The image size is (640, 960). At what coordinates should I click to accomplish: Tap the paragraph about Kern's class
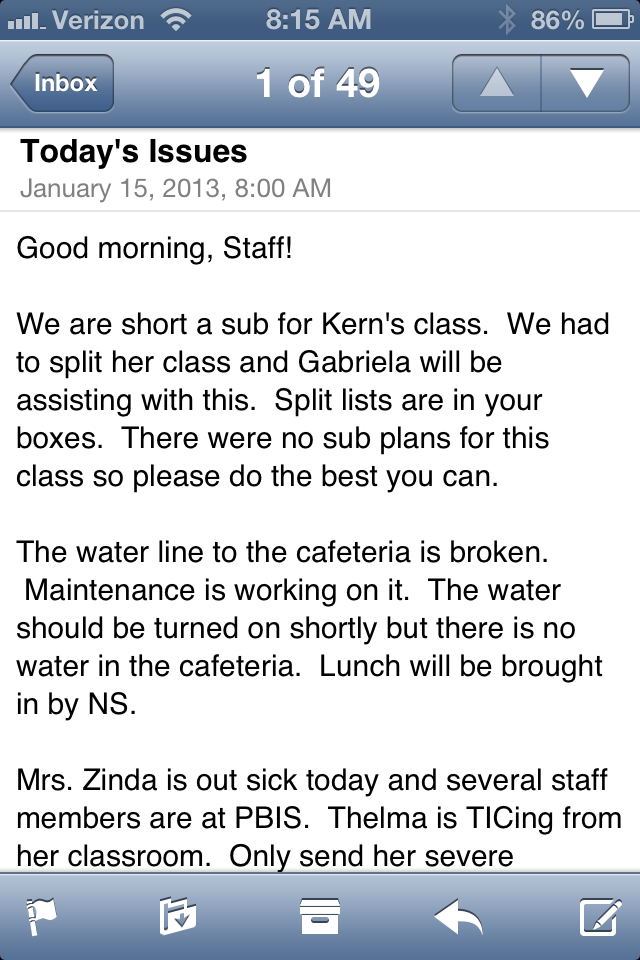click(x=313, y=400)
